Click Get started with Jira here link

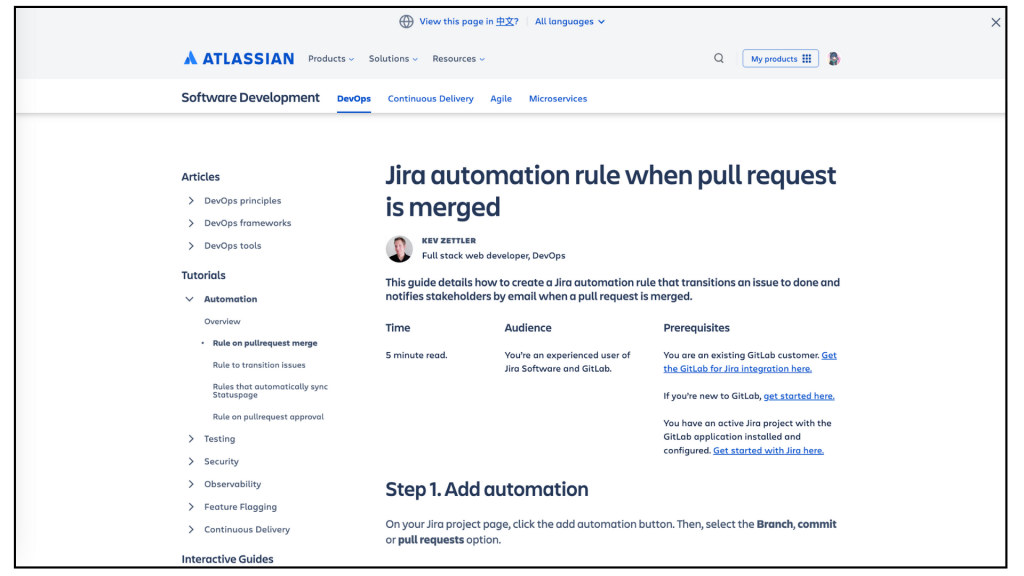[768, 451]
